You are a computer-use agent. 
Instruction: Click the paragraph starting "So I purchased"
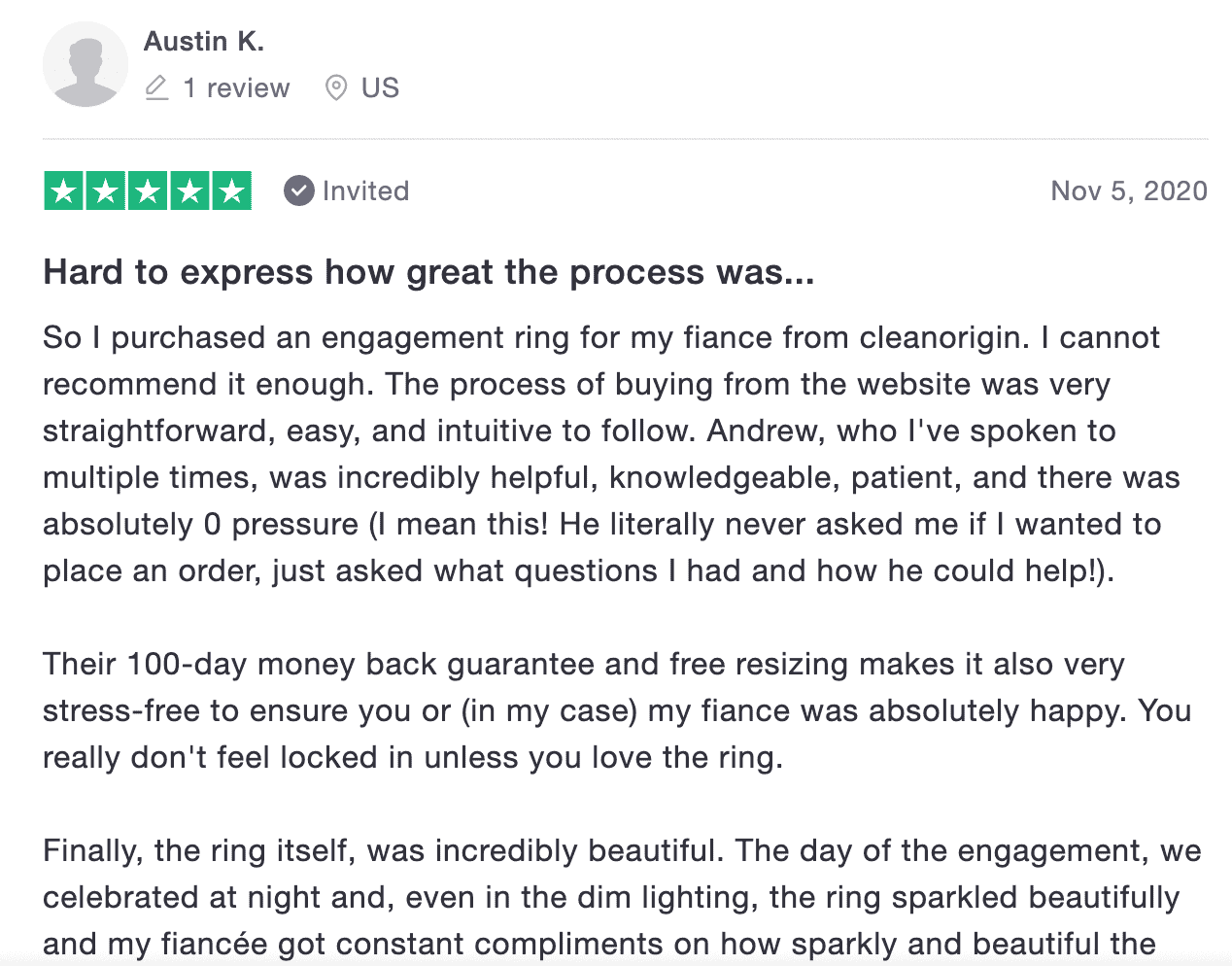point(602,454)
